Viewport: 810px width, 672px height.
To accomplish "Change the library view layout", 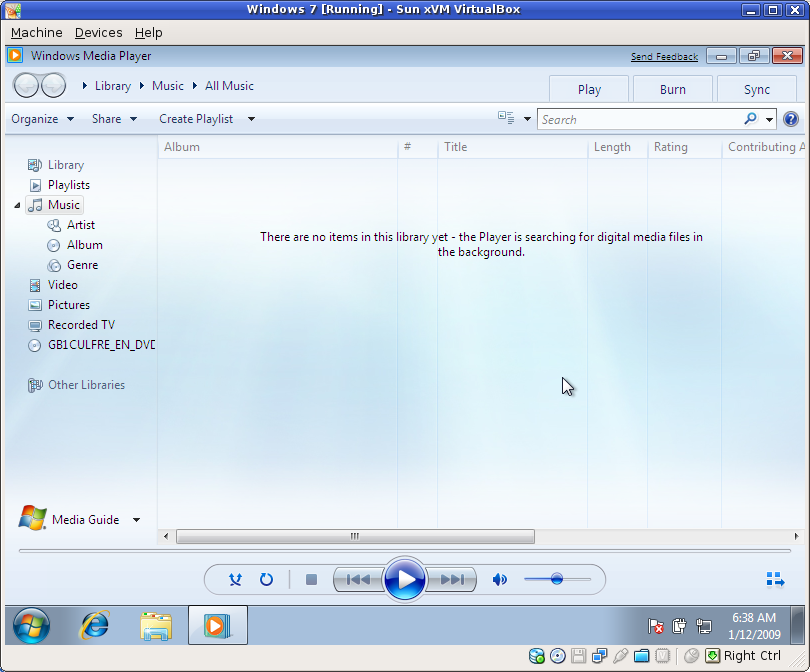I will pyautogui.click(x=508, y=118).
